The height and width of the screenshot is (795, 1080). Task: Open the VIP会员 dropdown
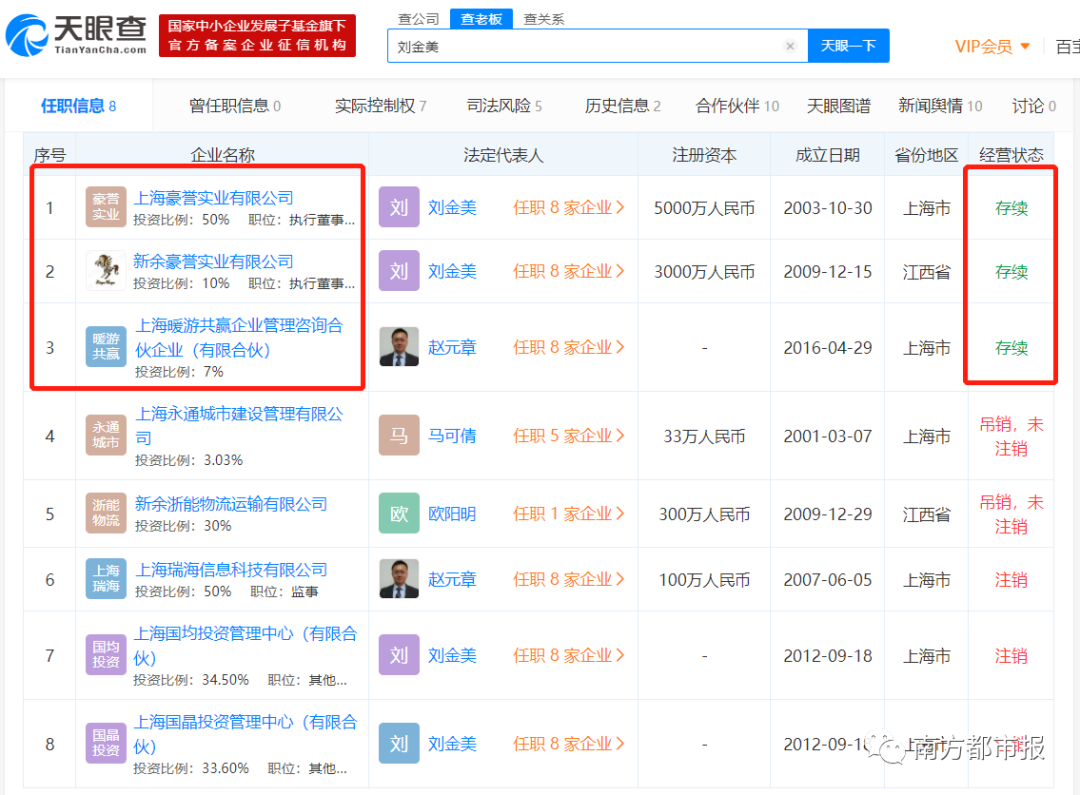click(x=993, y=47)
